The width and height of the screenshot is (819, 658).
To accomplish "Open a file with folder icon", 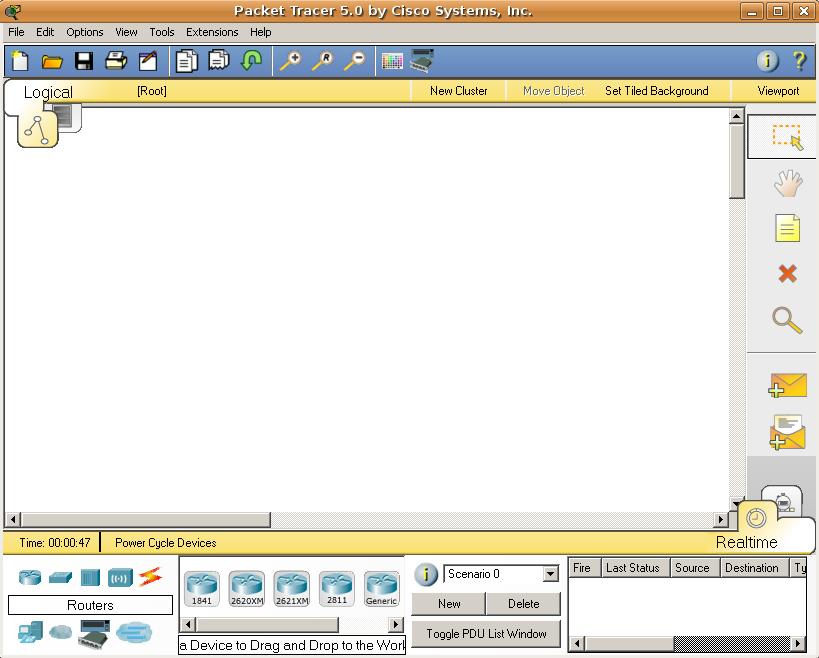I will tap(52, 62).
